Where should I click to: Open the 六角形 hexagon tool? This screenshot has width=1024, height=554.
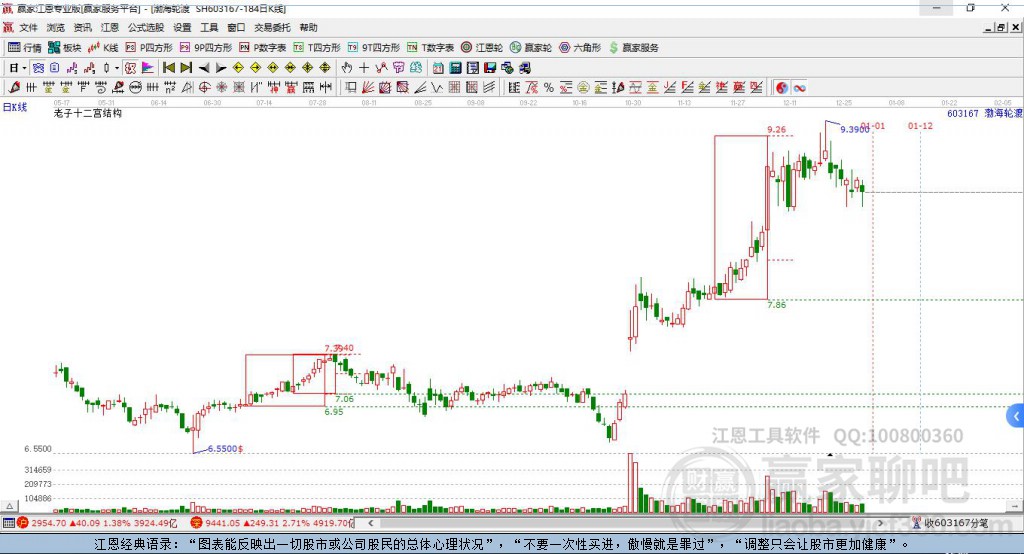pyautogui.click(x=580, y=48)
